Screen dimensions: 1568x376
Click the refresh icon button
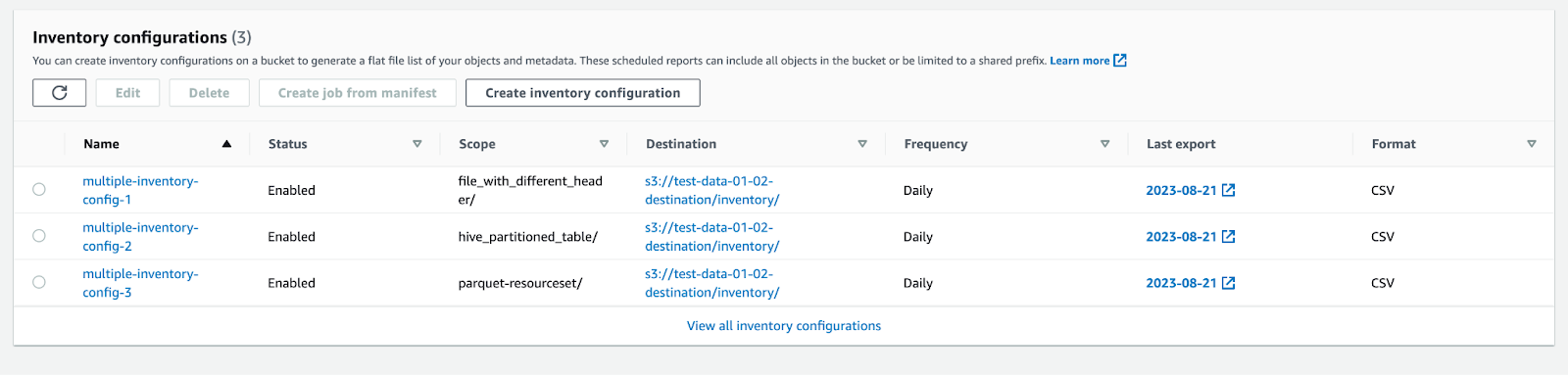[59, 93]
